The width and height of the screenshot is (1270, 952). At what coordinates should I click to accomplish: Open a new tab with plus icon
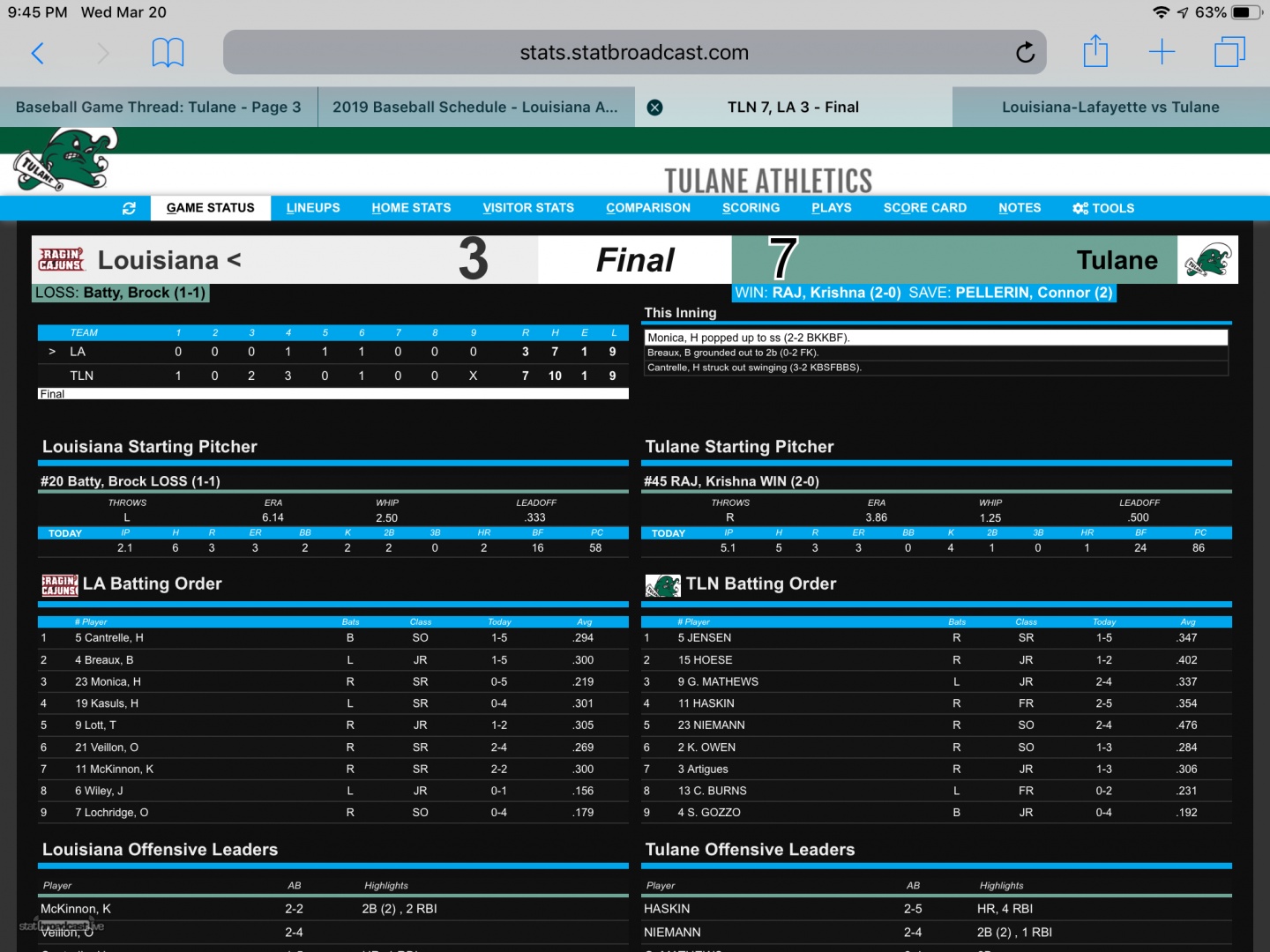1162,52
